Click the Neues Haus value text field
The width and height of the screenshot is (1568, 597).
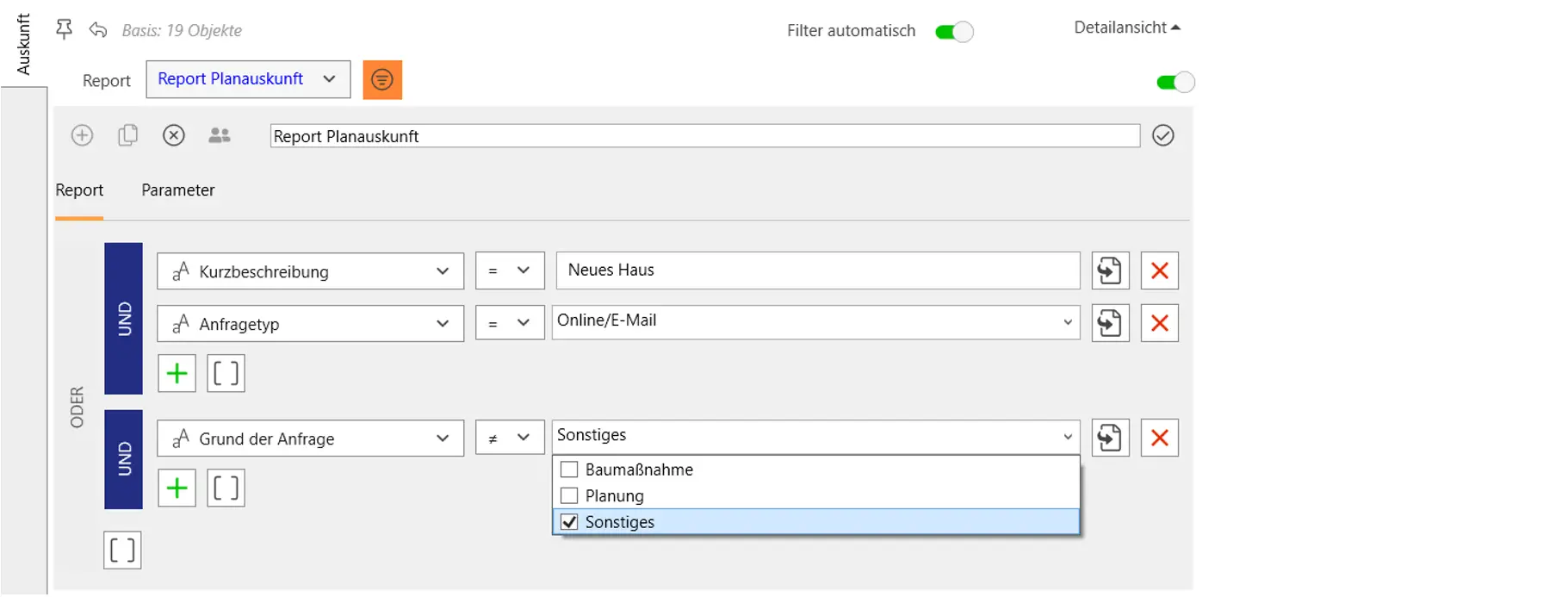817,271
